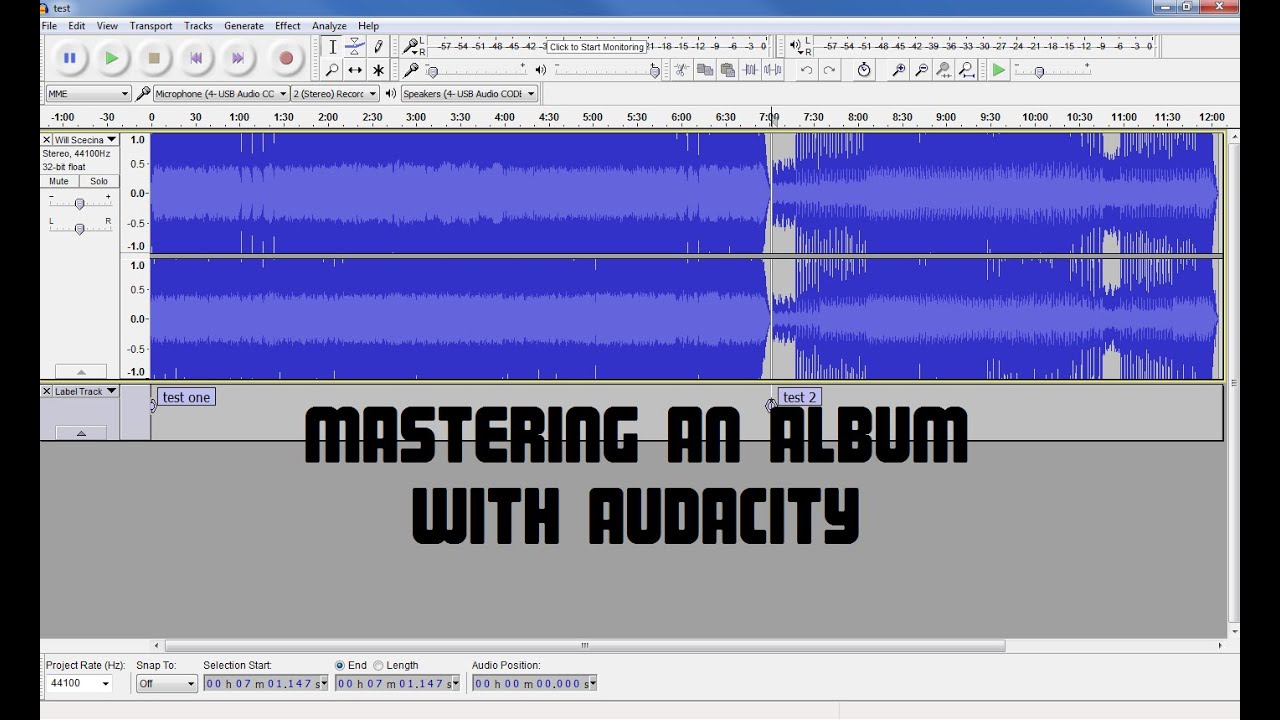The height and width of the screenshot is (720, 1280).
Task: Open the Transport menu
Action: point(151,25)
